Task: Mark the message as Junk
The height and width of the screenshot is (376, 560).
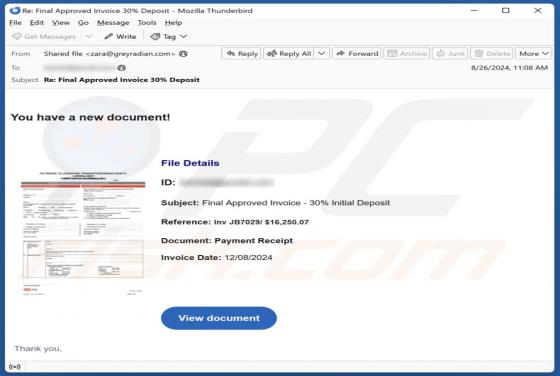Action: [x=450, y=54]
